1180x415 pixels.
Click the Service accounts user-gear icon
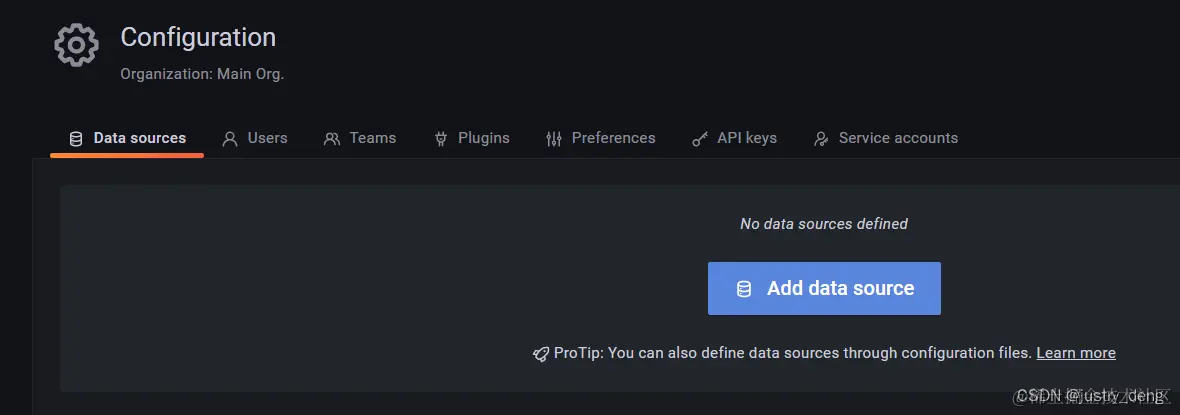821,139
